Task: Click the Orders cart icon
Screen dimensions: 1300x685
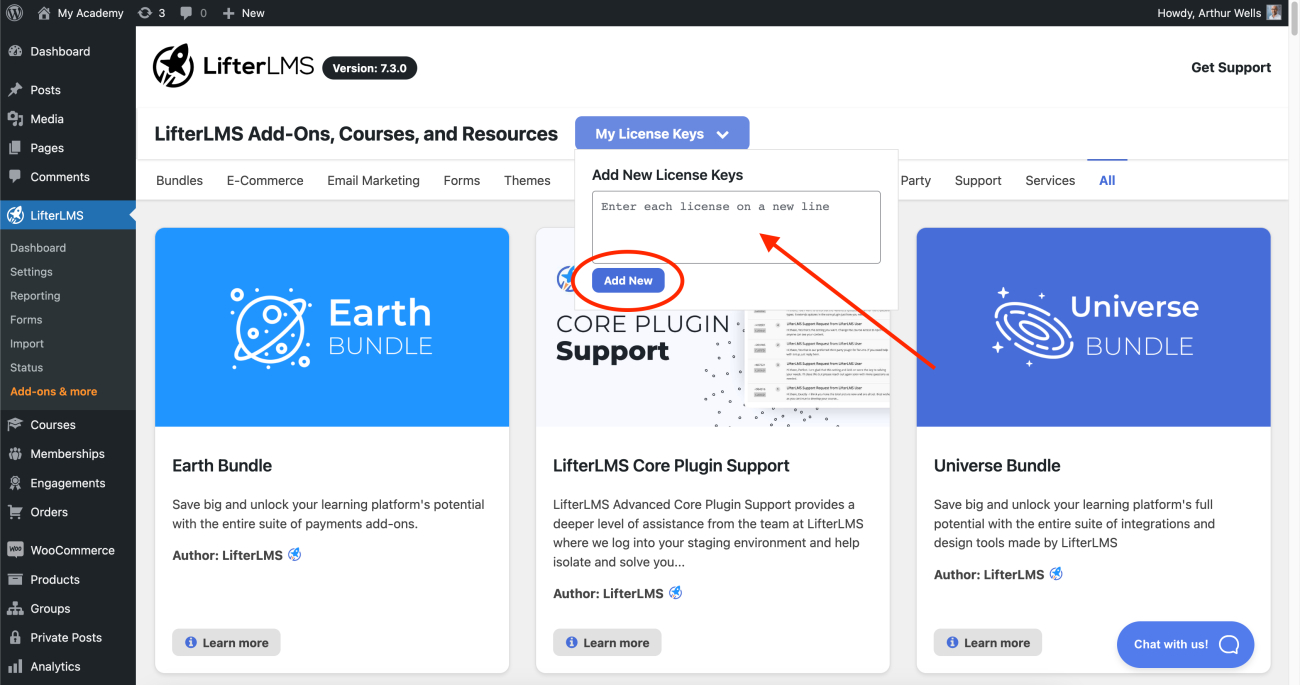Action: tap(15, 512)
